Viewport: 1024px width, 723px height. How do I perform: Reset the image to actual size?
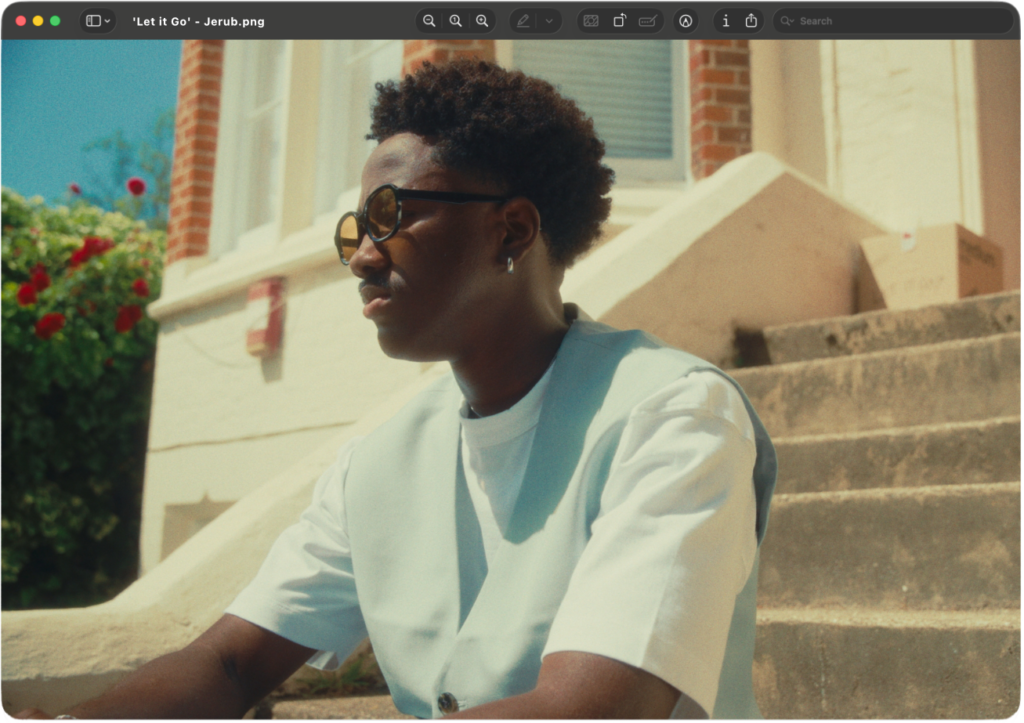(455, 21)
